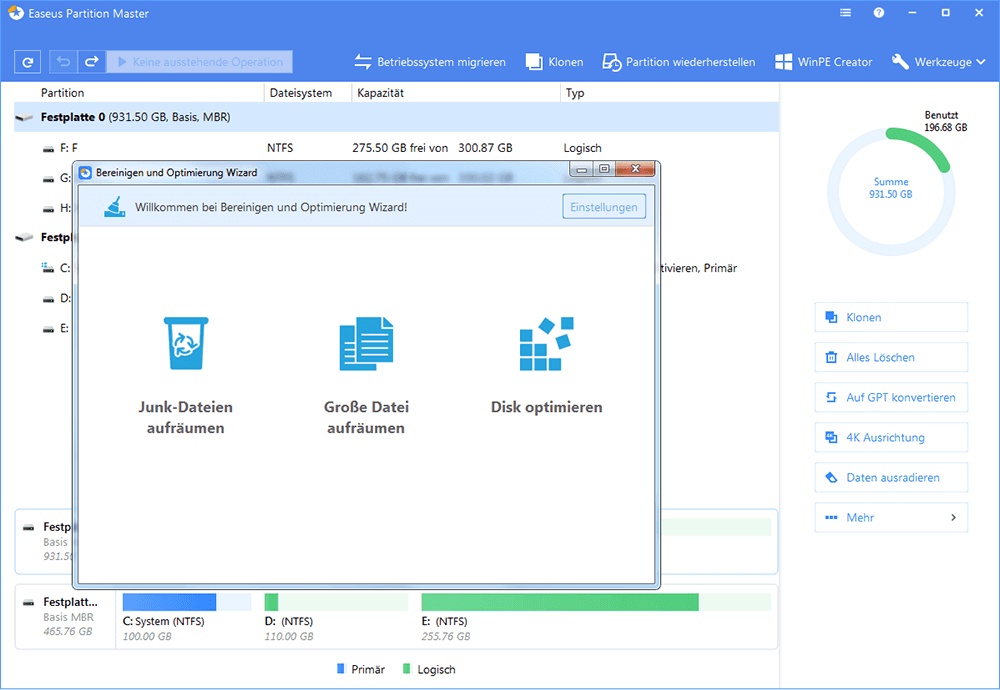Click the Redo arrow icon
The image size is (1000, 690).
pyautogui.click(x=91, y=61)
